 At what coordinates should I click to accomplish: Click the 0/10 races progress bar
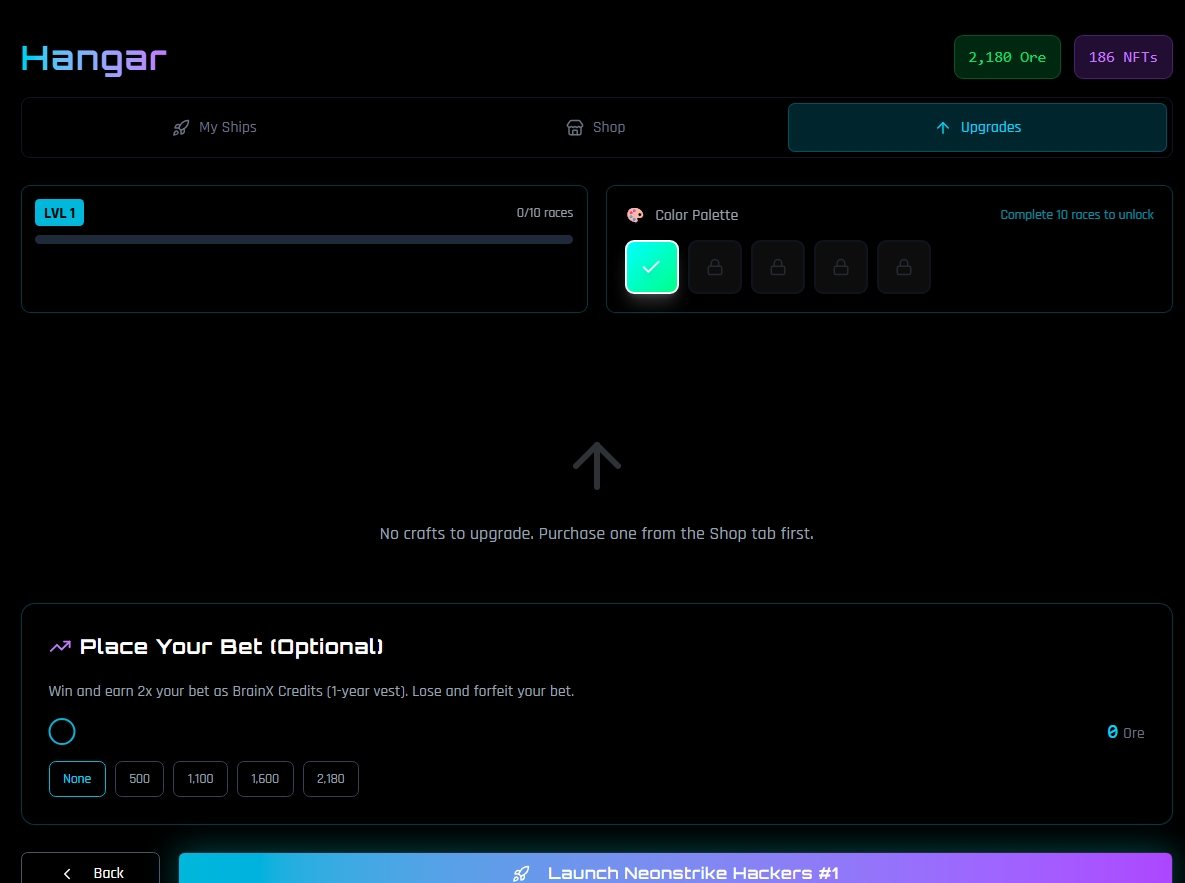tap(304, 240)
